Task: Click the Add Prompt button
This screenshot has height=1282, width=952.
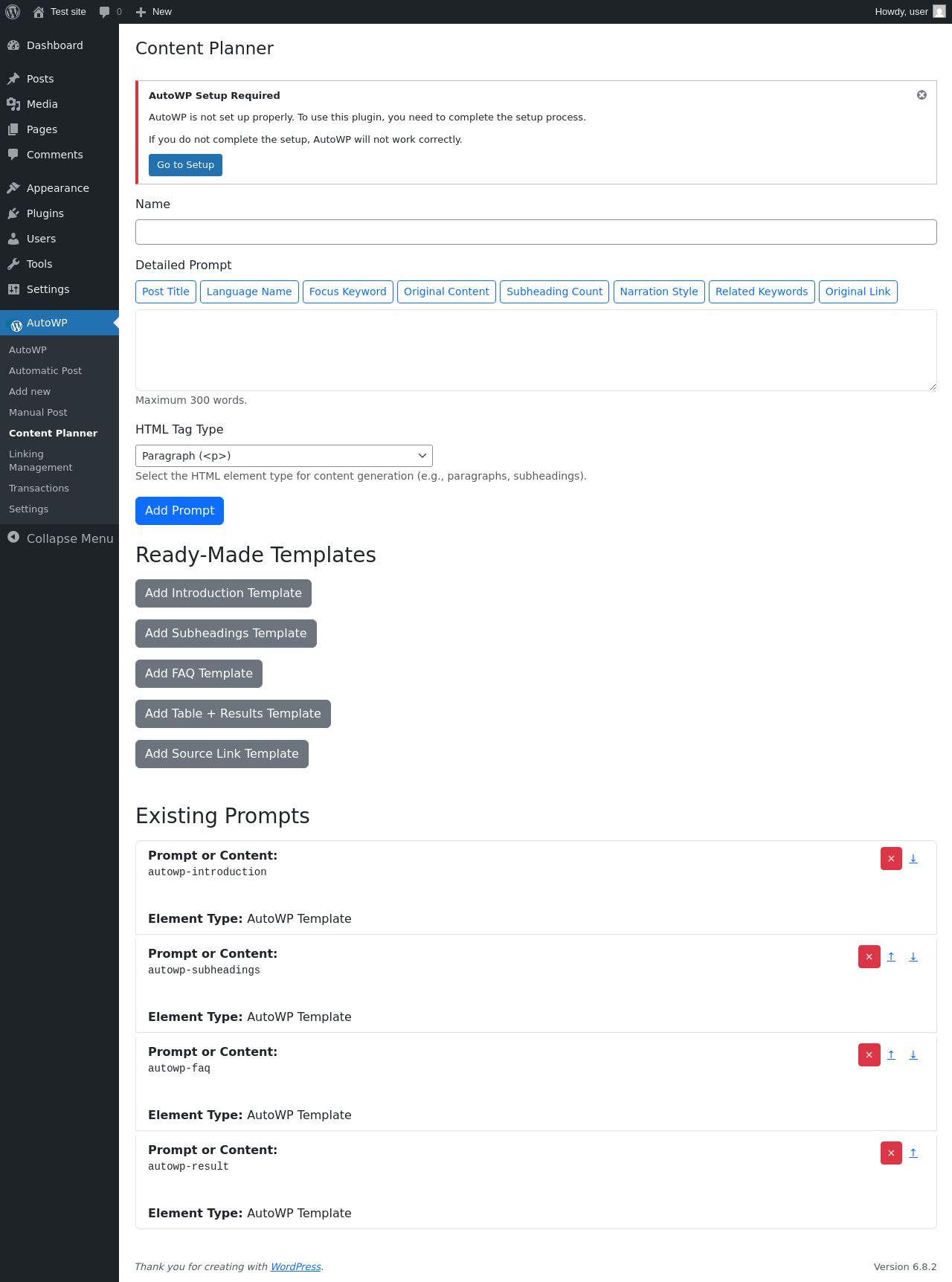Action: [179, 511]
